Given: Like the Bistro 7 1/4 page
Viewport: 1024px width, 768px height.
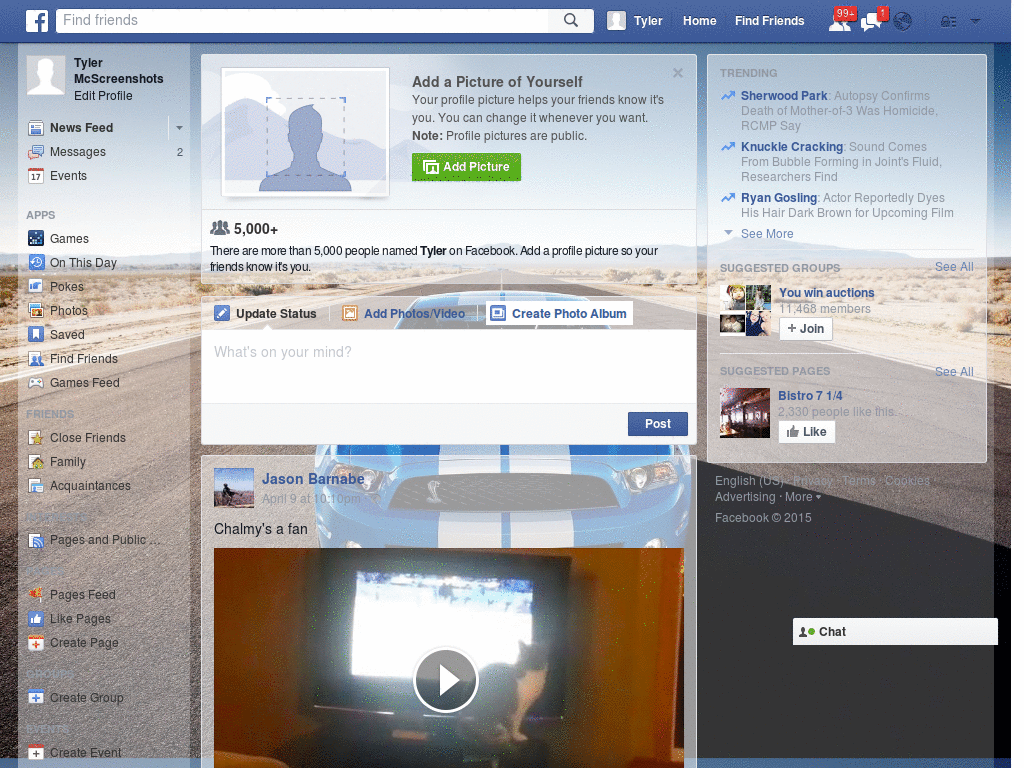Looking at the screenshot, I should click(x=807, y=432).
